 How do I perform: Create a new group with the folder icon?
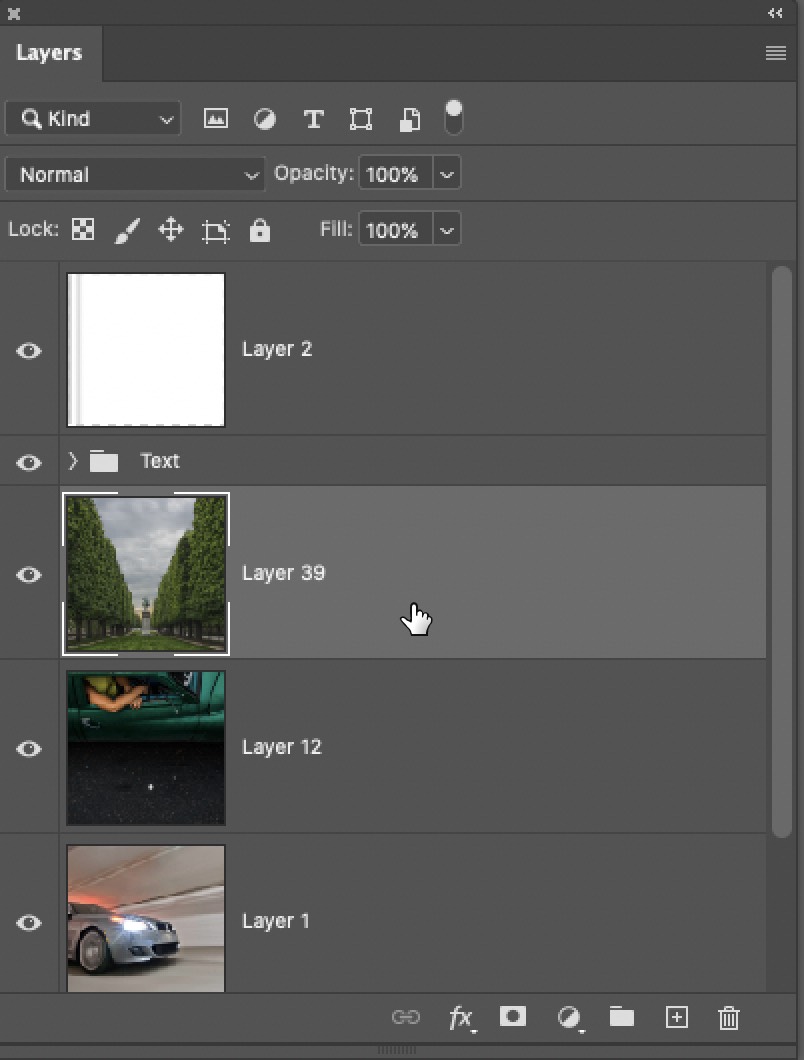[621, 1017]
